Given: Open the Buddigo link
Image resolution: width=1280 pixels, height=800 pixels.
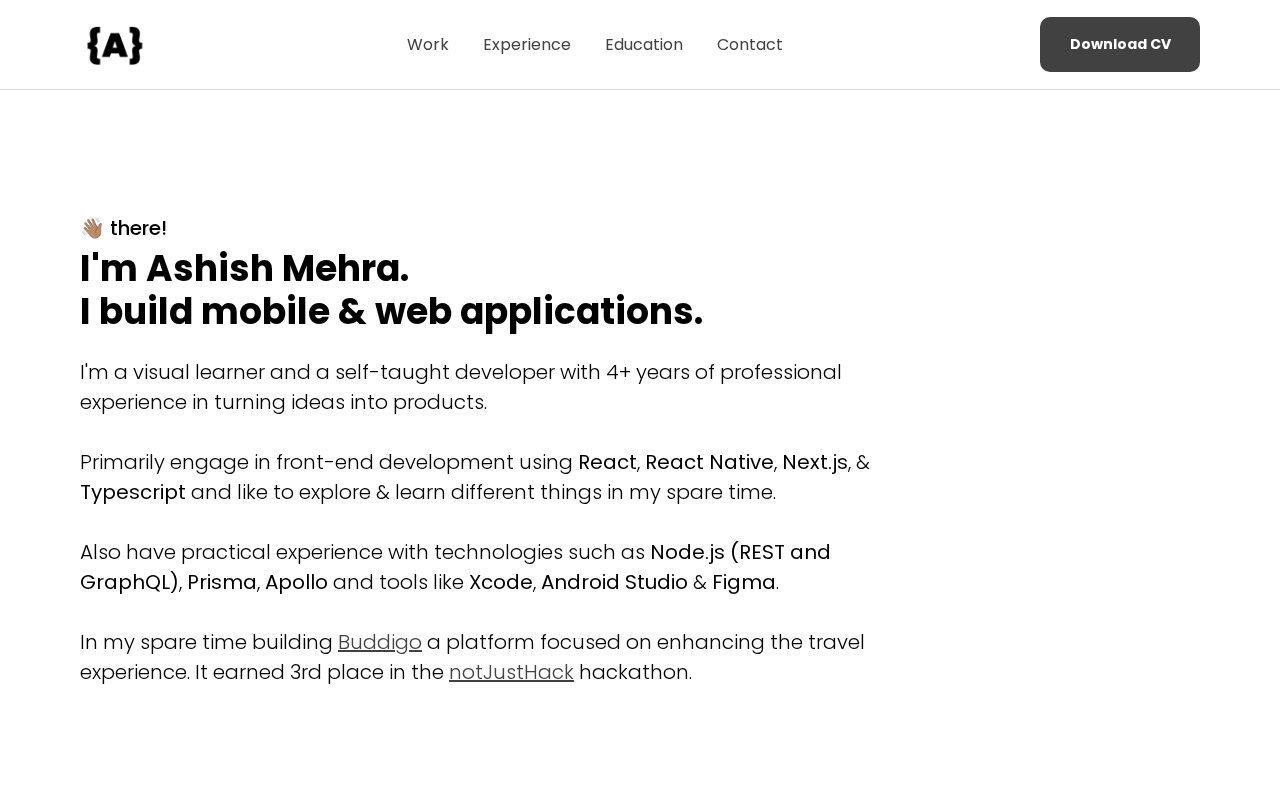Looking at the screenshot, I should click(x=380, y=642).
